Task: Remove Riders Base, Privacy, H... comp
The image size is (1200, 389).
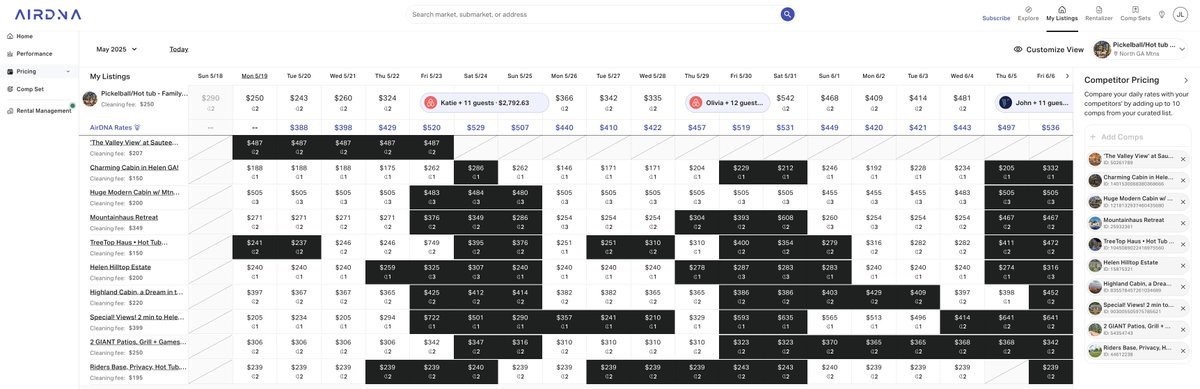Action: (x=1183, y=351)
